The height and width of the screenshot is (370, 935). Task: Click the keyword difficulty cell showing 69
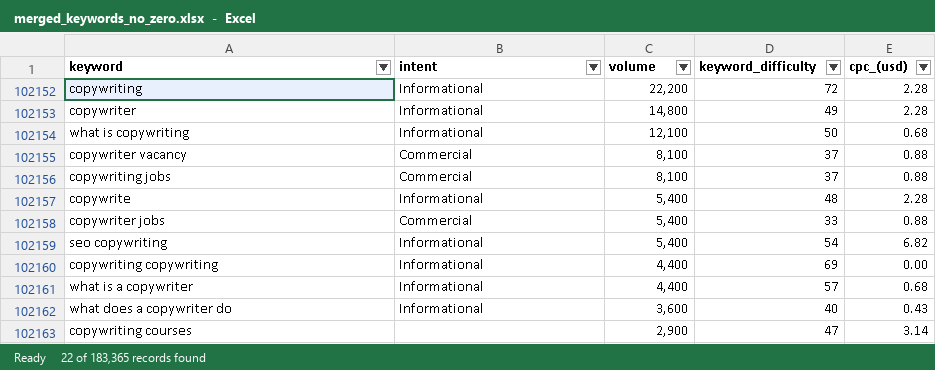click(769, 266)
